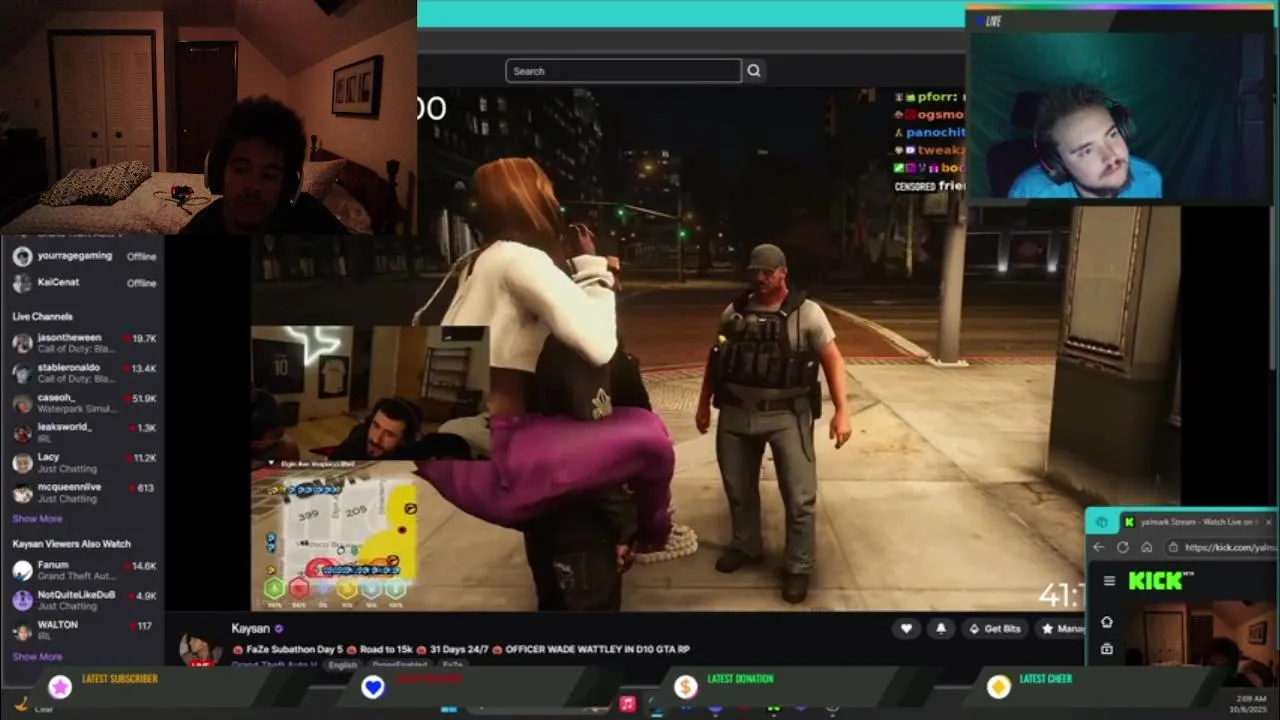Click caseoh_ avatar icon
Image resolution: width=1280 pixels, height=720 pixels.
coord(22,403)
